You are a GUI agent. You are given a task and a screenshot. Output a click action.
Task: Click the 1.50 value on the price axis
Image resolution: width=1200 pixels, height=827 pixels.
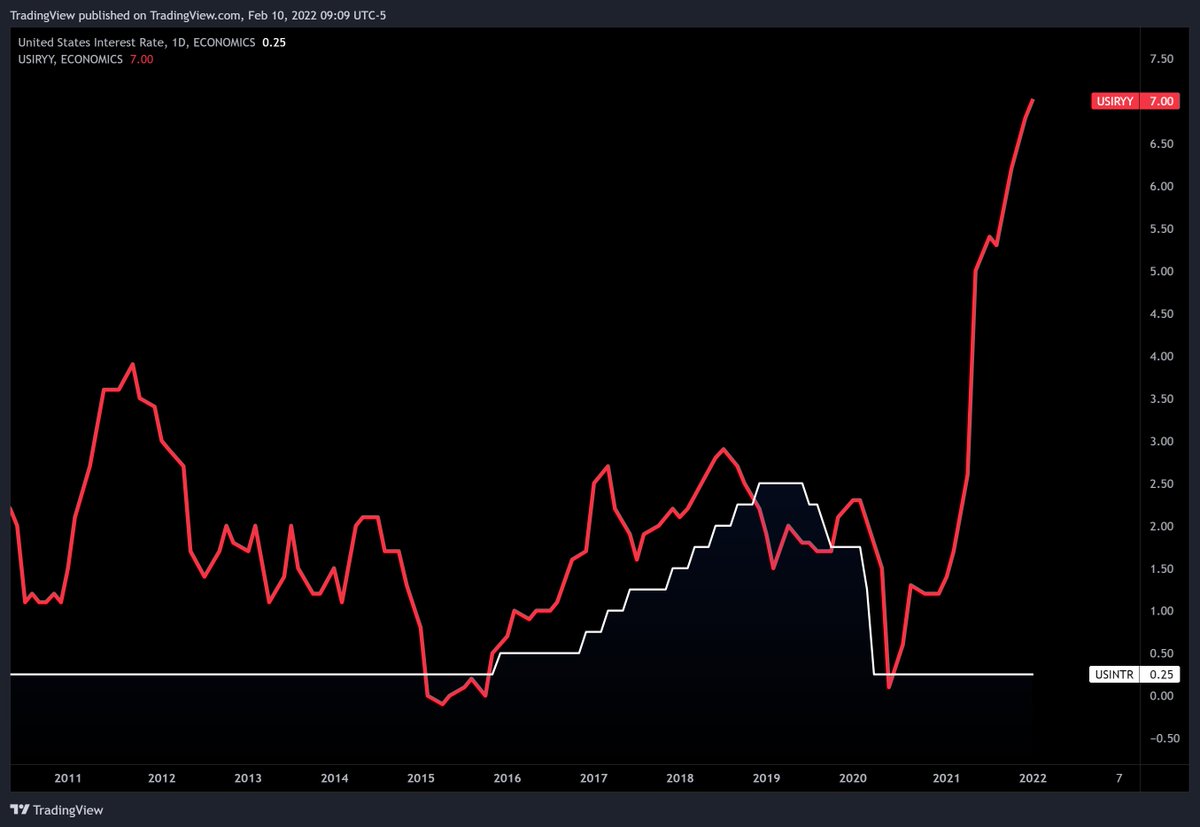(1161, 569)
